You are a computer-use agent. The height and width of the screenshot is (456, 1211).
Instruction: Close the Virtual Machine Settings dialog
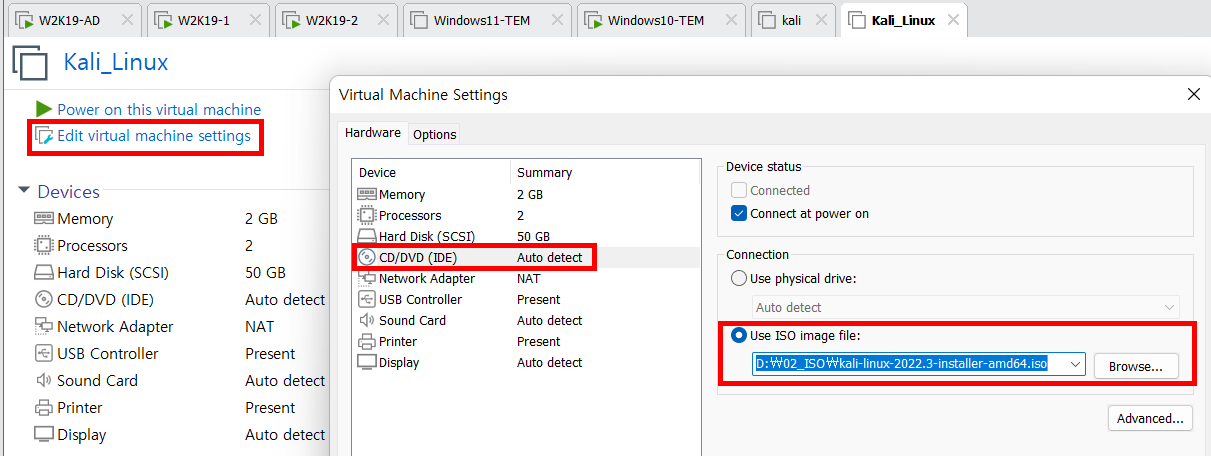coord(1193,95)
